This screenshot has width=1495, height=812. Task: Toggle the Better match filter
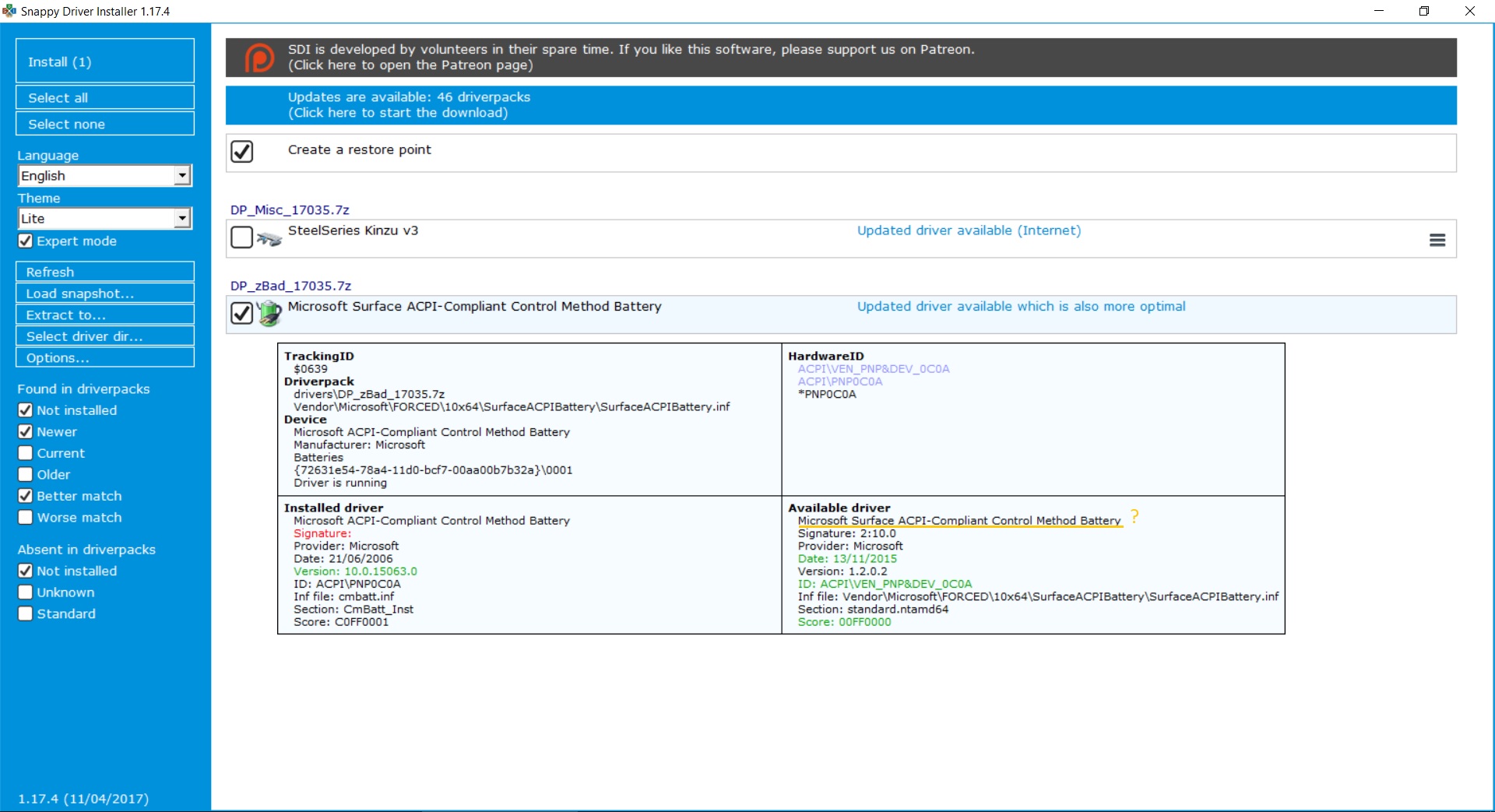pyautogui.click(x=26, y=496)
